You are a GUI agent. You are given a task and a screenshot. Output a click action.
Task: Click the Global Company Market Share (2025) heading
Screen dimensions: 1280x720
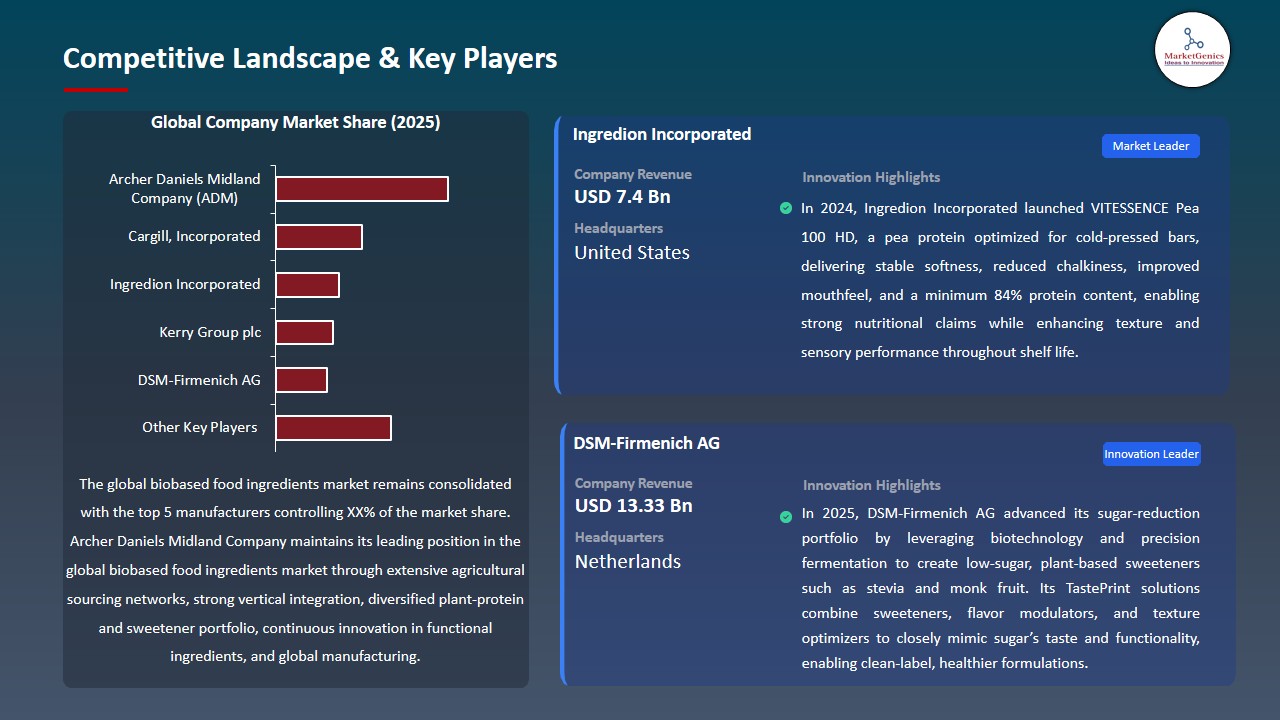(295, 122)
